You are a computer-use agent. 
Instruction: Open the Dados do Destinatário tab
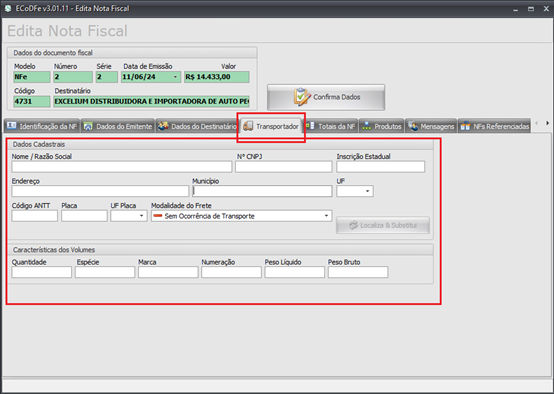tap(197, 126)
